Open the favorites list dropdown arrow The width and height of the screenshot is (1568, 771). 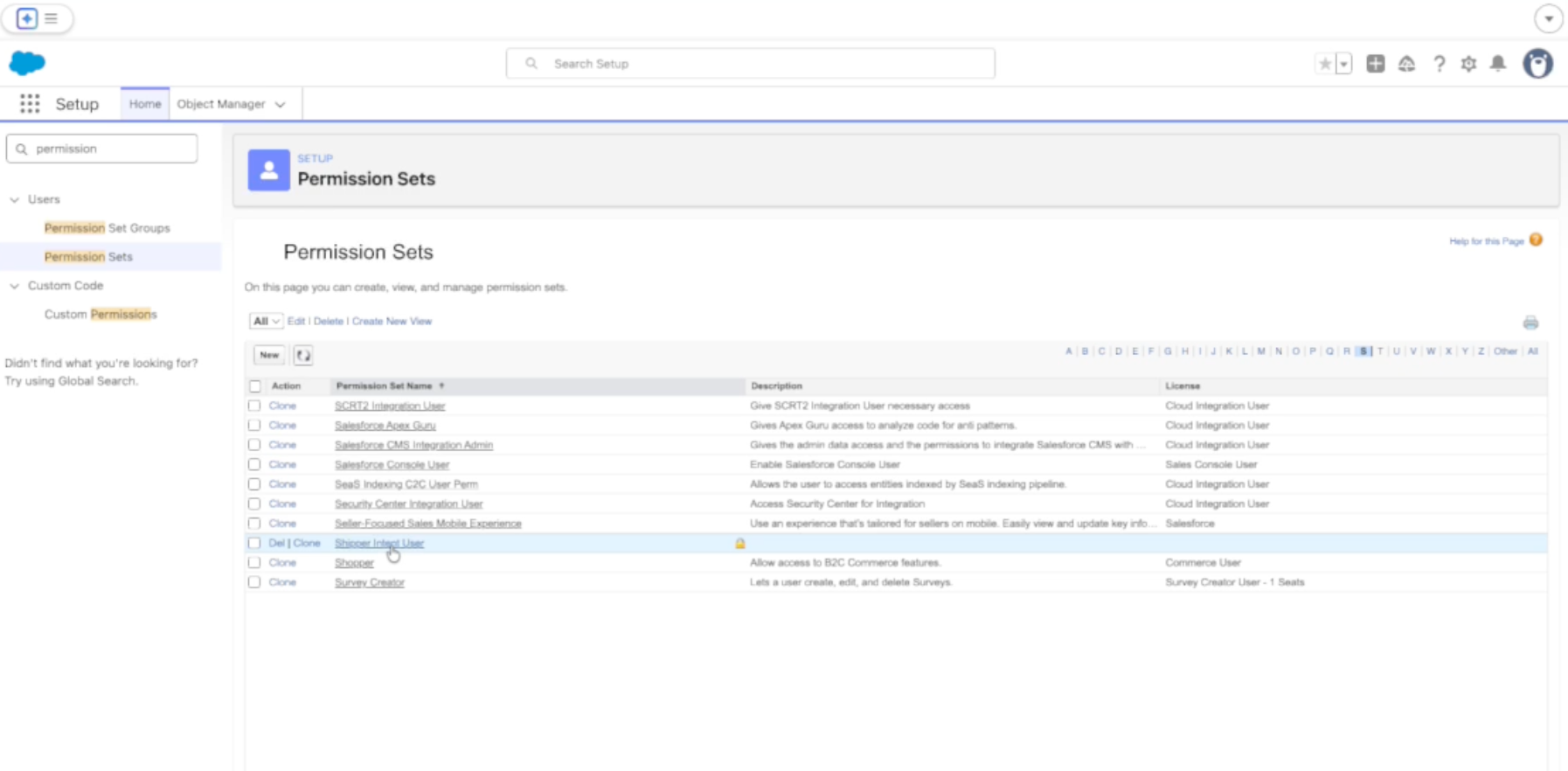coord(1344,64)
